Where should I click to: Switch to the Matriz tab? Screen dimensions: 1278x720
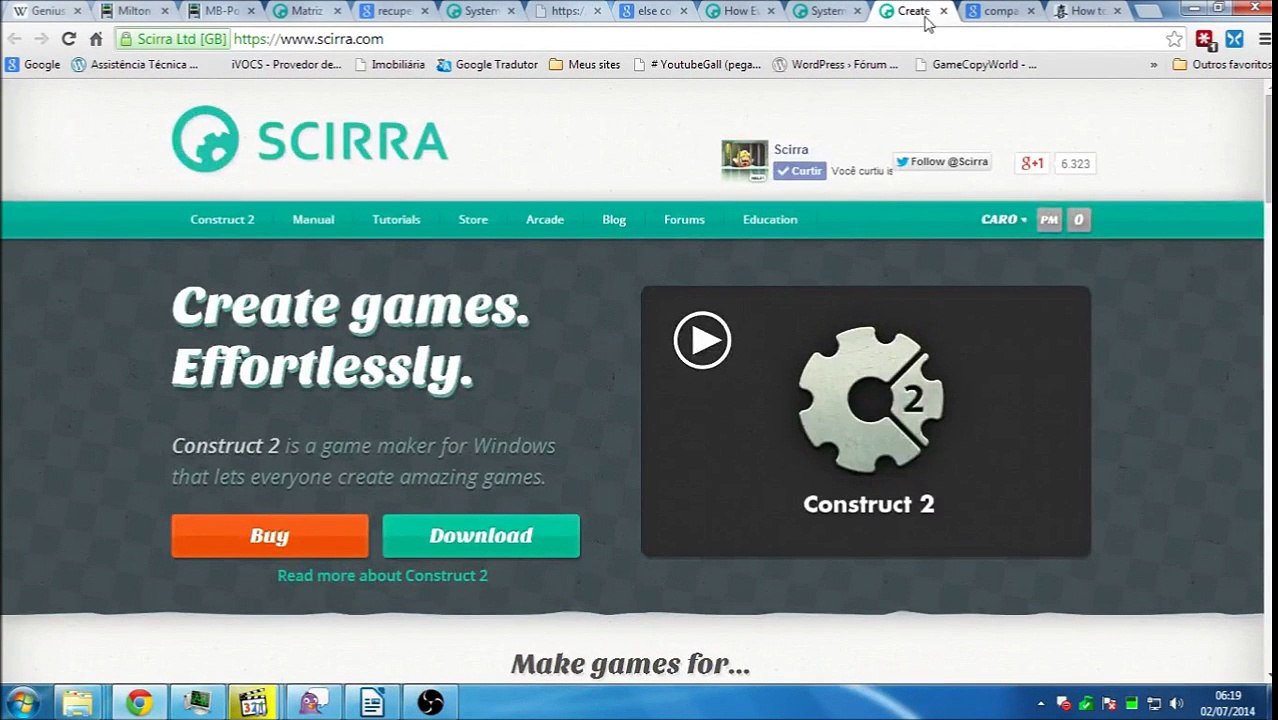pyautogui.click(x=307, y=11)
